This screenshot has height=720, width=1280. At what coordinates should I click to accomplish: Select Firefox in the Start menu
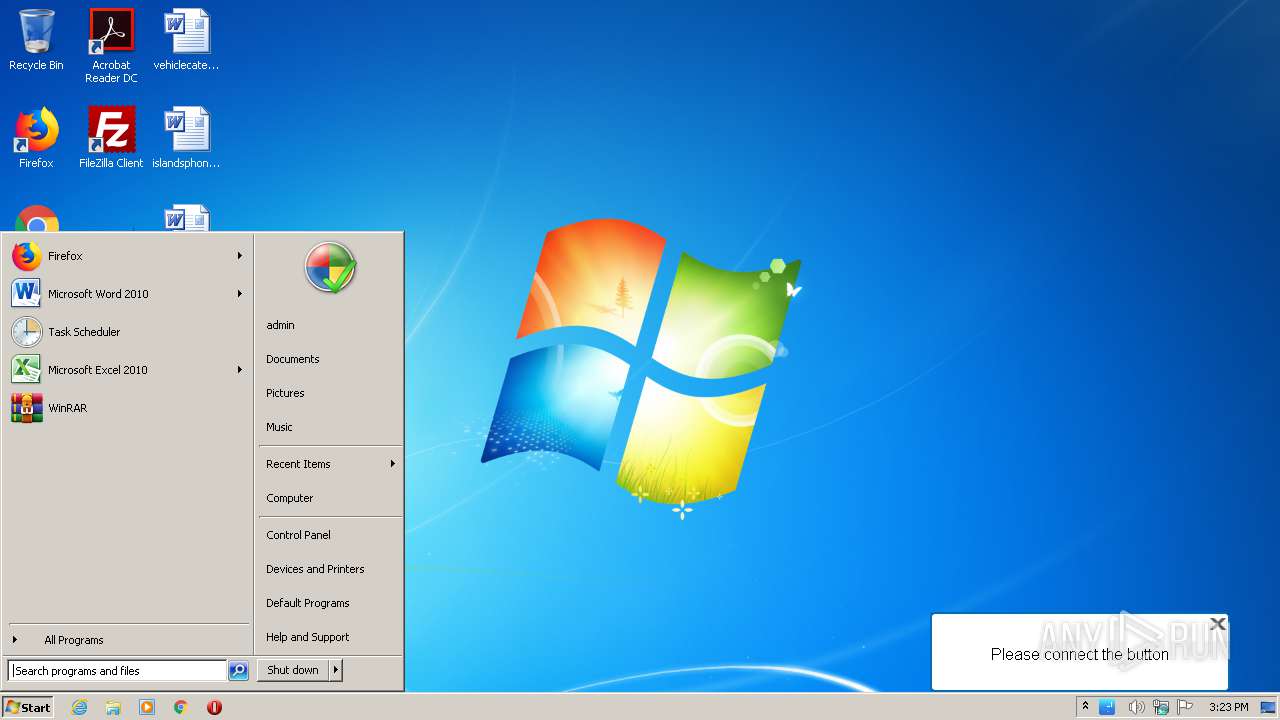click(x=128, y=256)
